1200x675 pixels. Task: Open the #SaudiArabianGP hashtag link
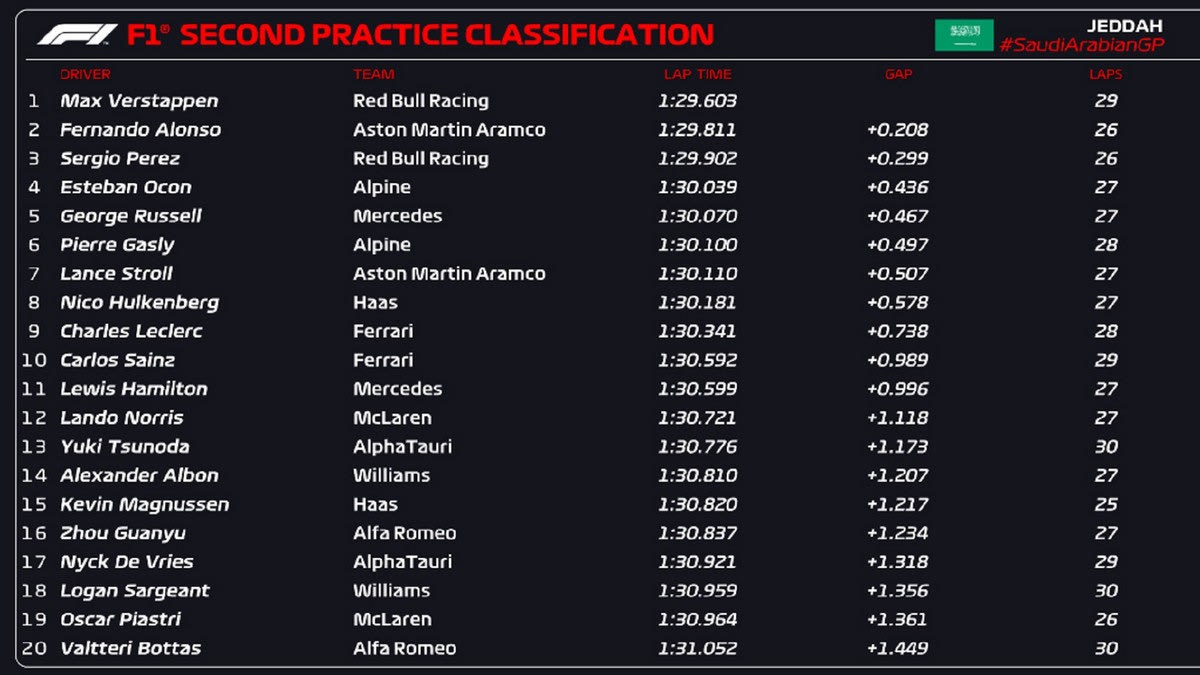coord(1081,46)
